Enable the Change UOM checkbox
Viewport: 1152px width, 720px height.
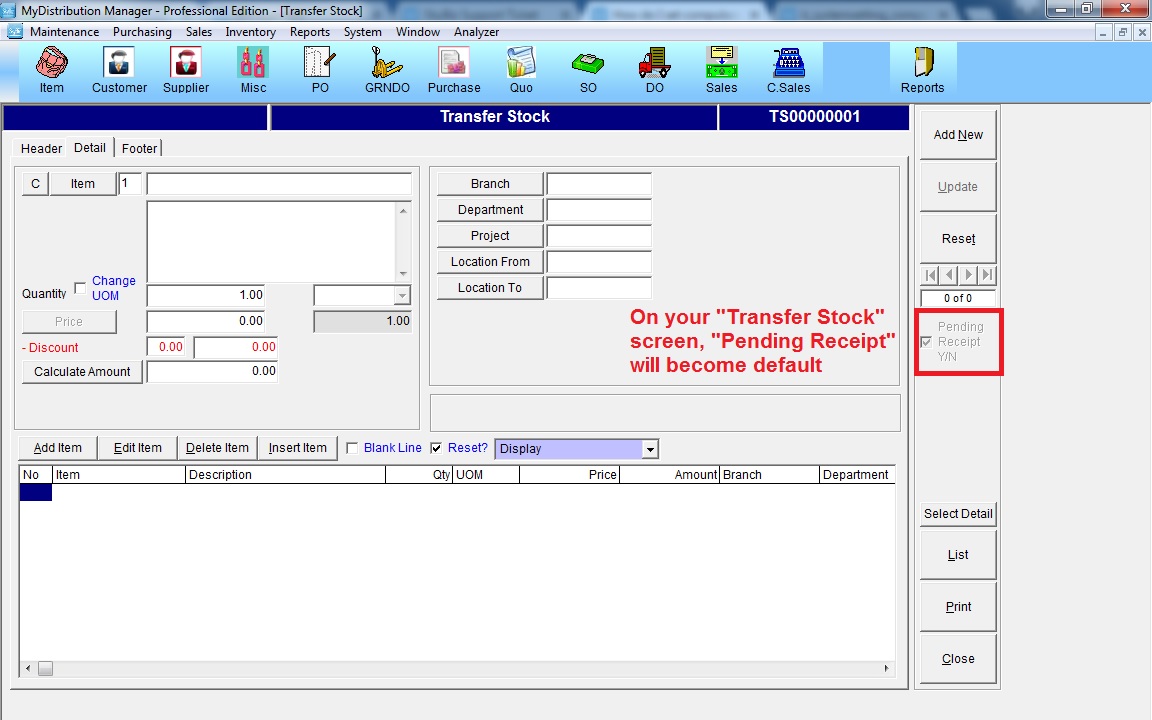click(80, 288)
